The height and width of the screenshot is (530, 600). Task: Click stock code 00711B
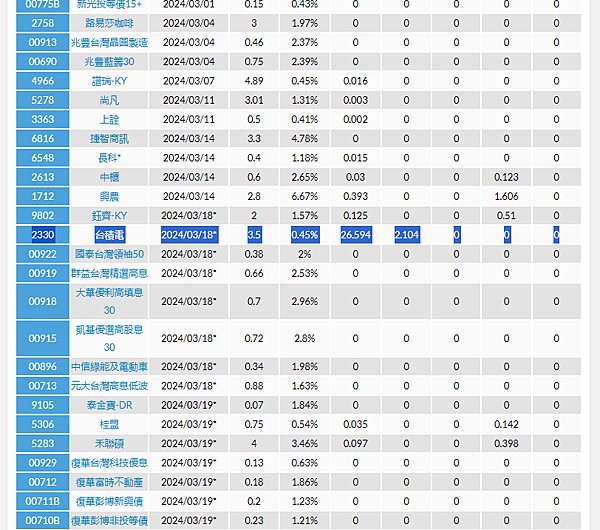[42, 501]
